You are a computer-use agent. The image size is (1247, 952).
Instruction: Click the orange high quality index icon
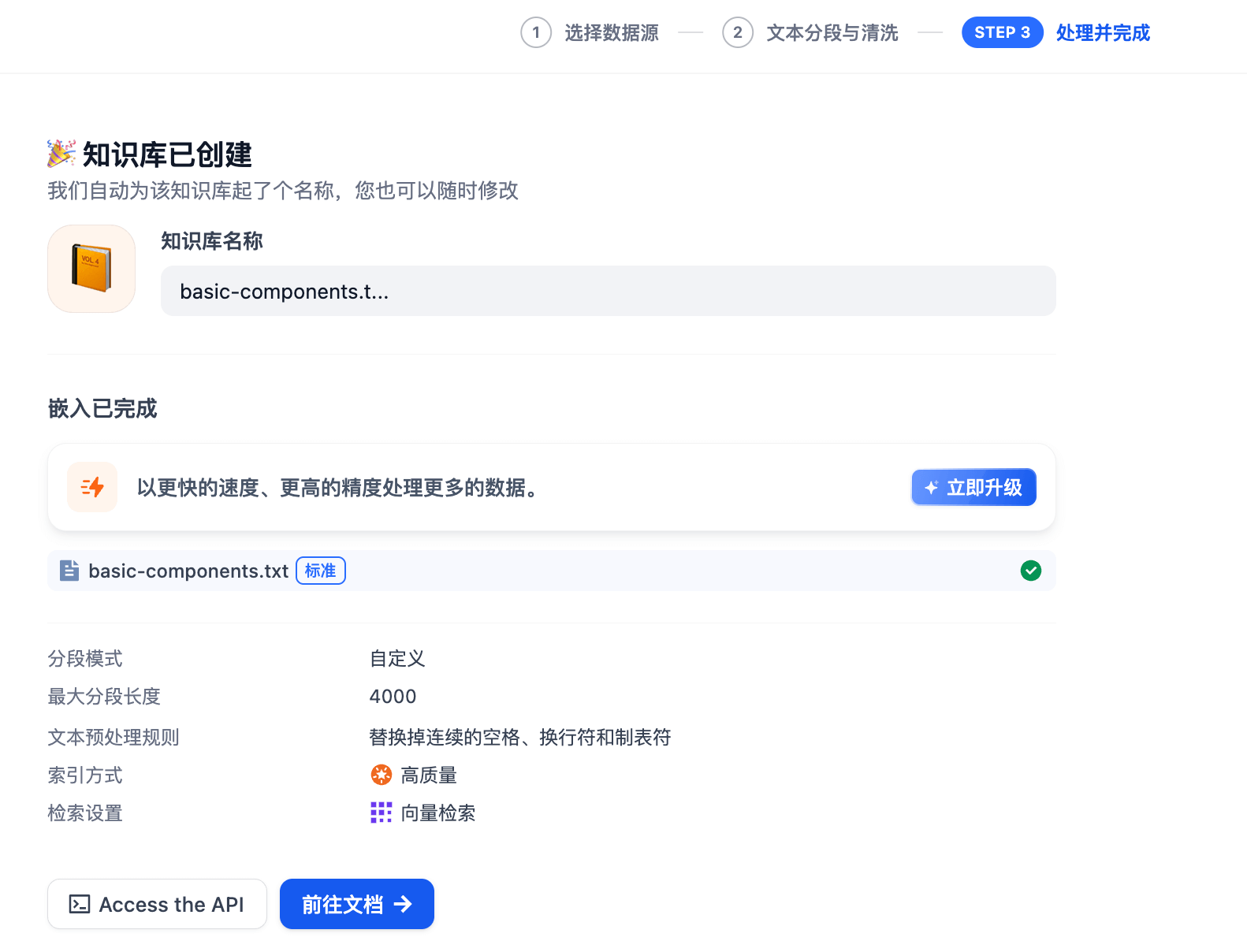381,775
